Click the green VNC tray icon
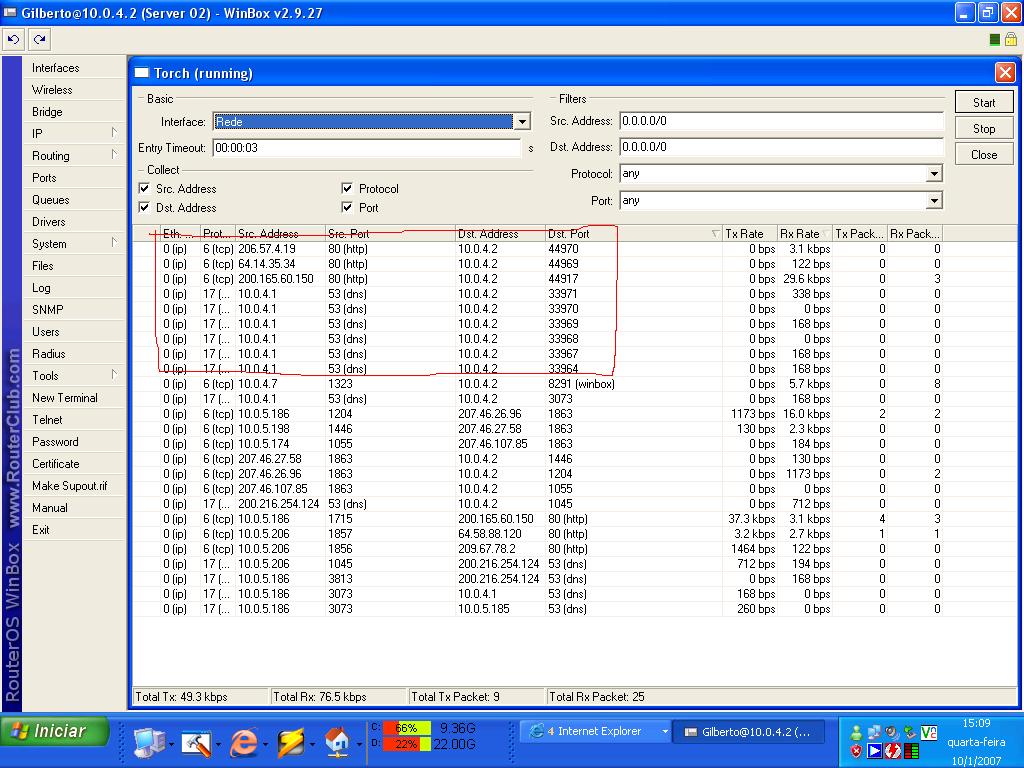1024x768 pixels. pyautogui.click(x=929, y=733)
